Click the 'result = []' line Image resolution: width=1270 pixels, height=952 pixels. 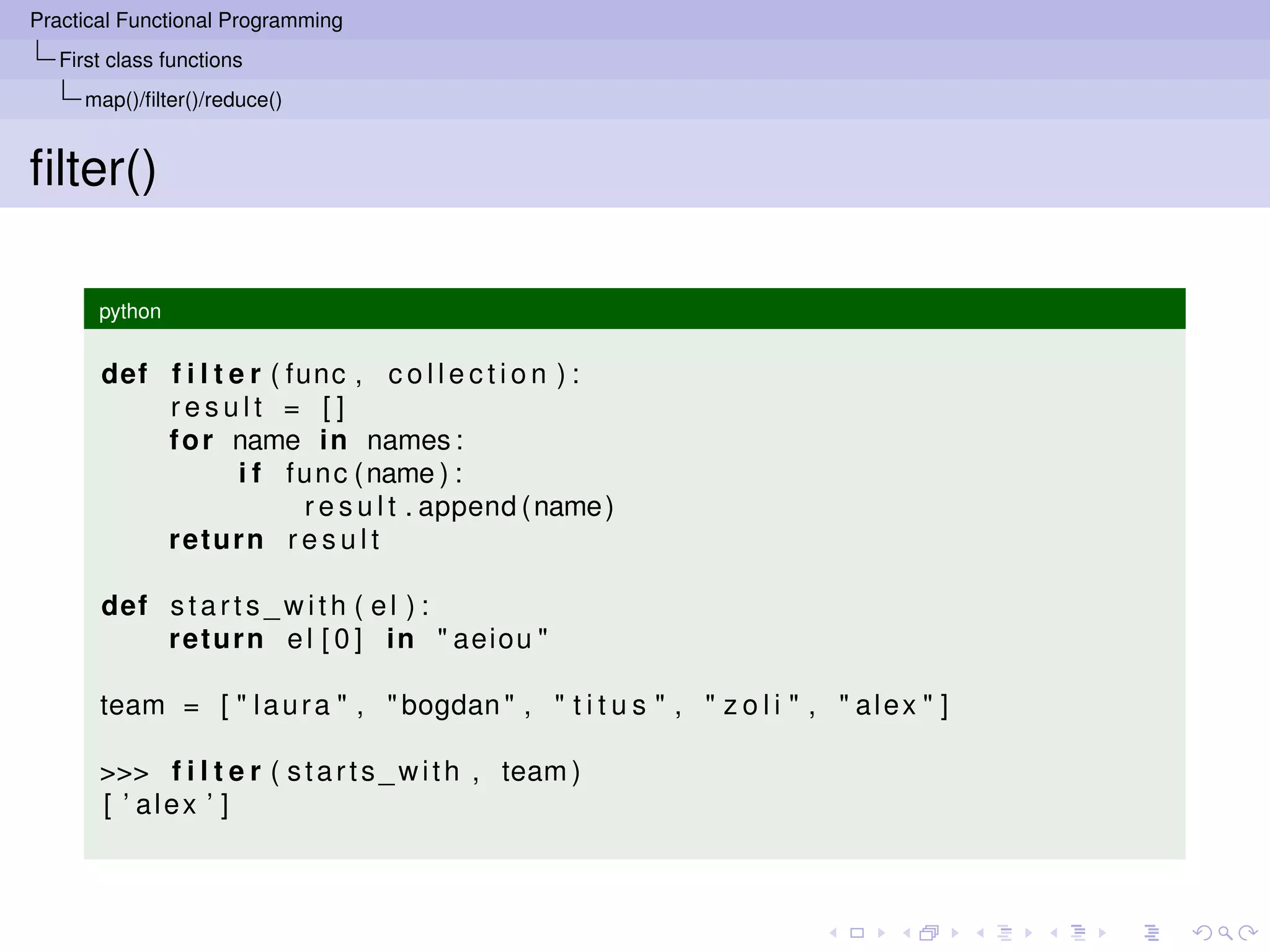257,408
